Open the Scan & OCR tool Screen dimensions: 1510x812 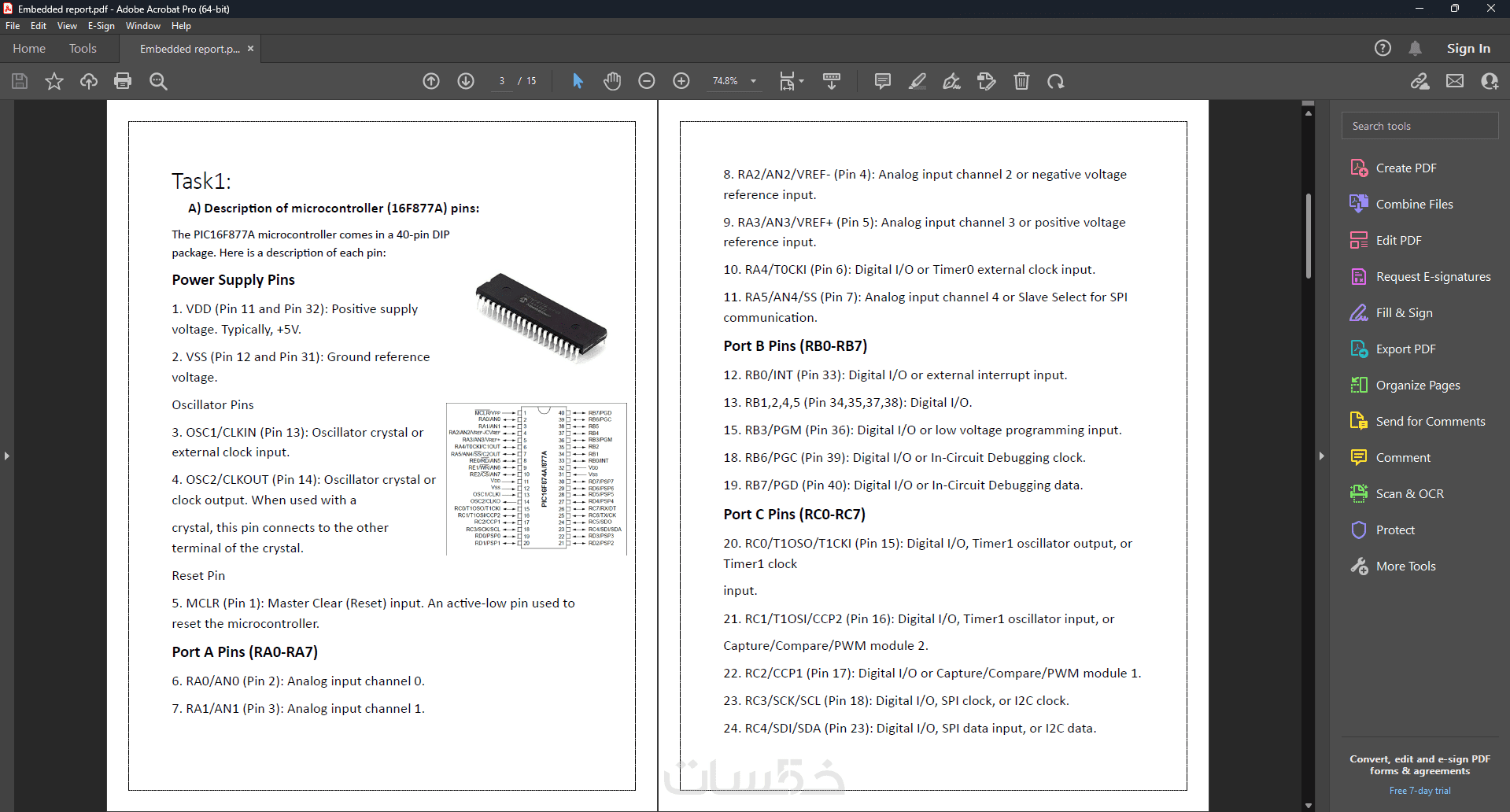pyautogui.click(x=1397, y=493)
